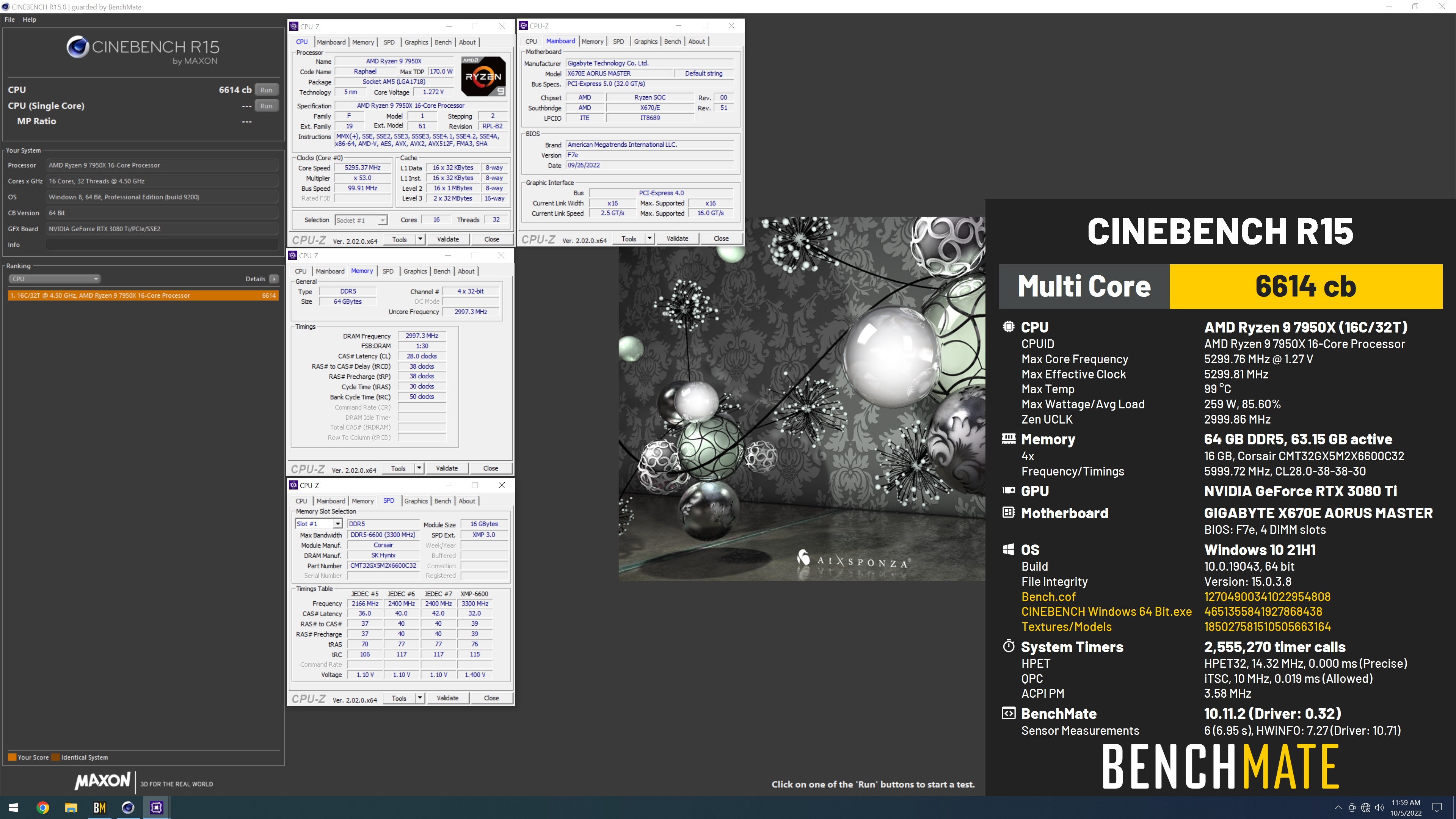Click the Default string model field

coord(704,74)
